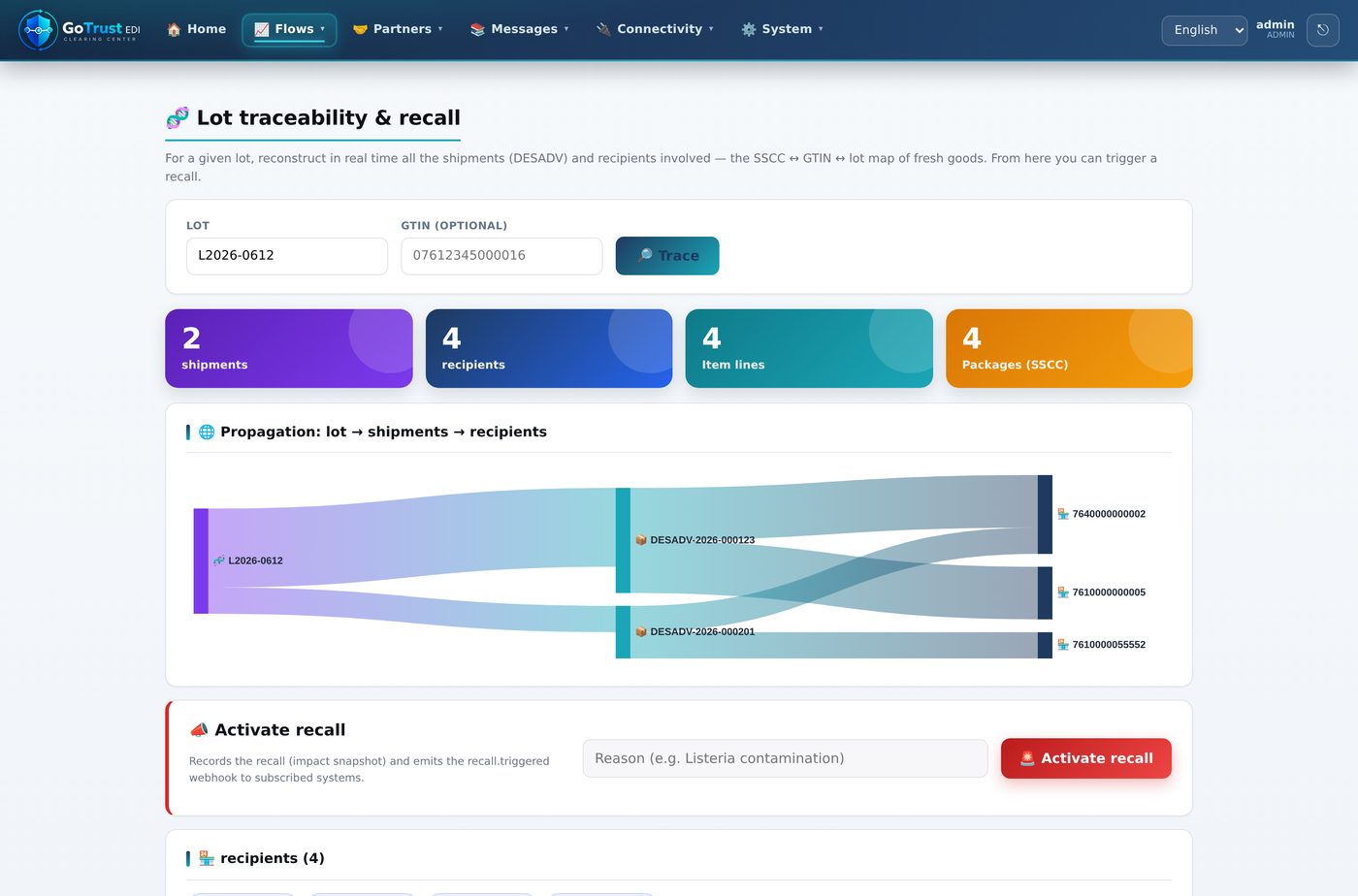Click the store icon beside recipients (4)

207,858
